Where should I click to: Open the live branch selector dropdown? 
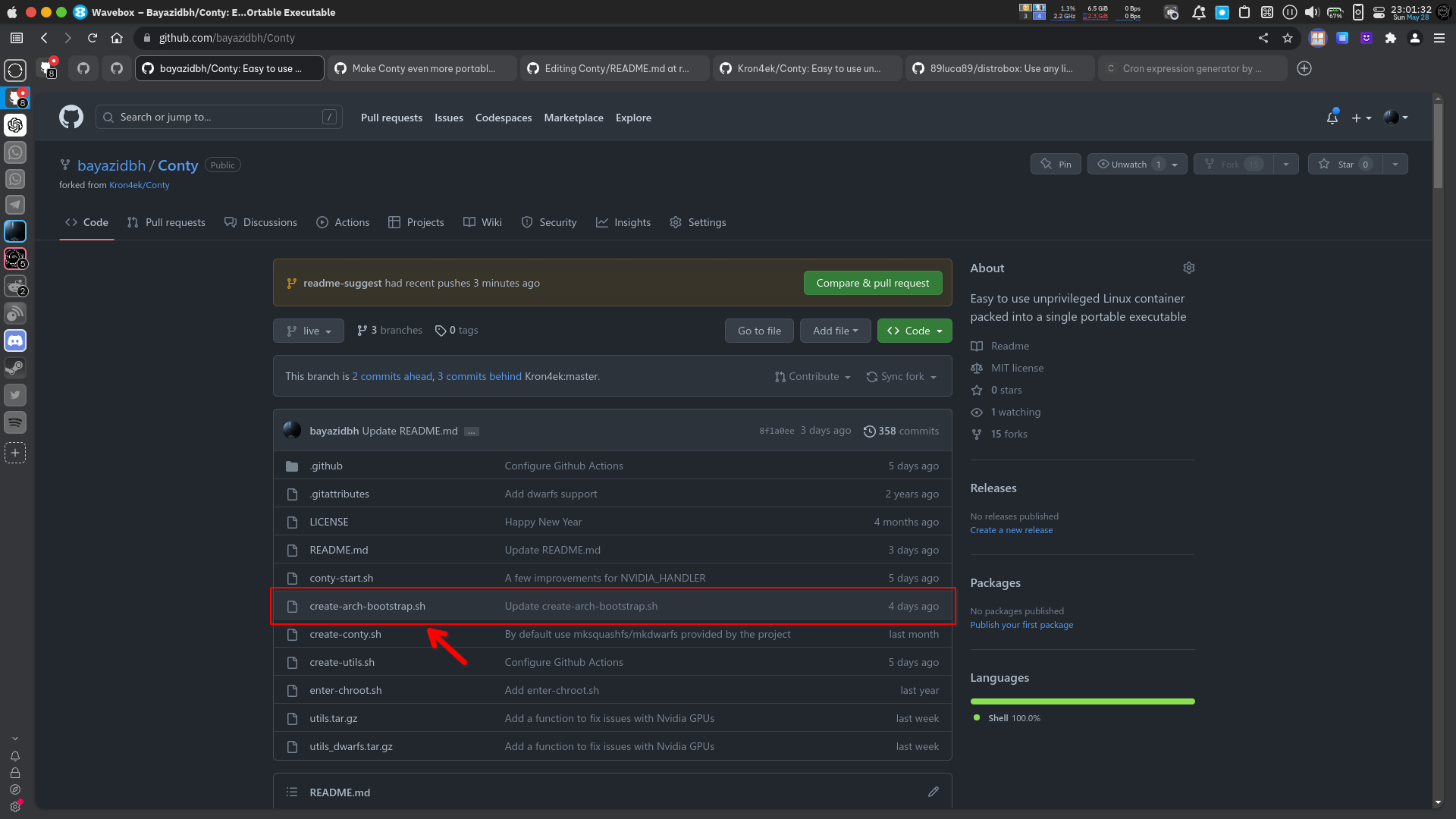click(309, 331)
